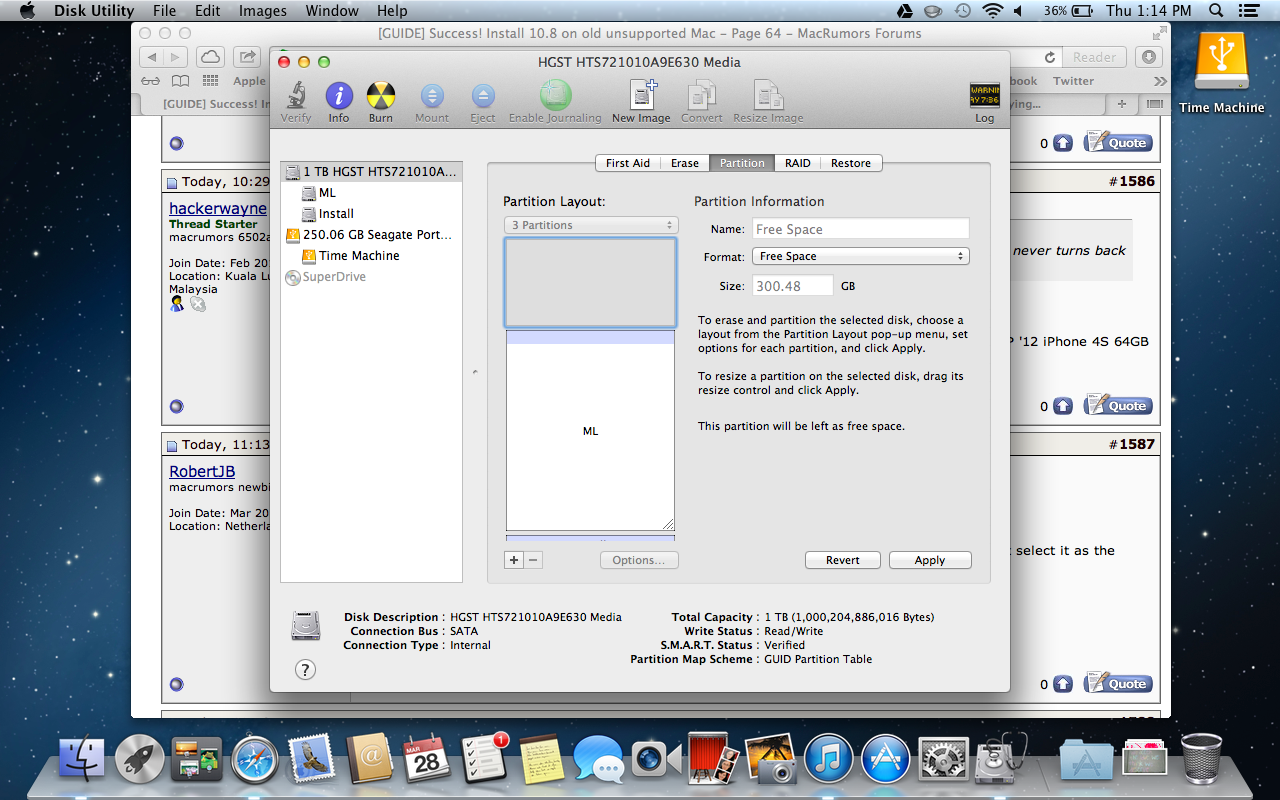Open hackerwayne's profile link

click(218, 208)
